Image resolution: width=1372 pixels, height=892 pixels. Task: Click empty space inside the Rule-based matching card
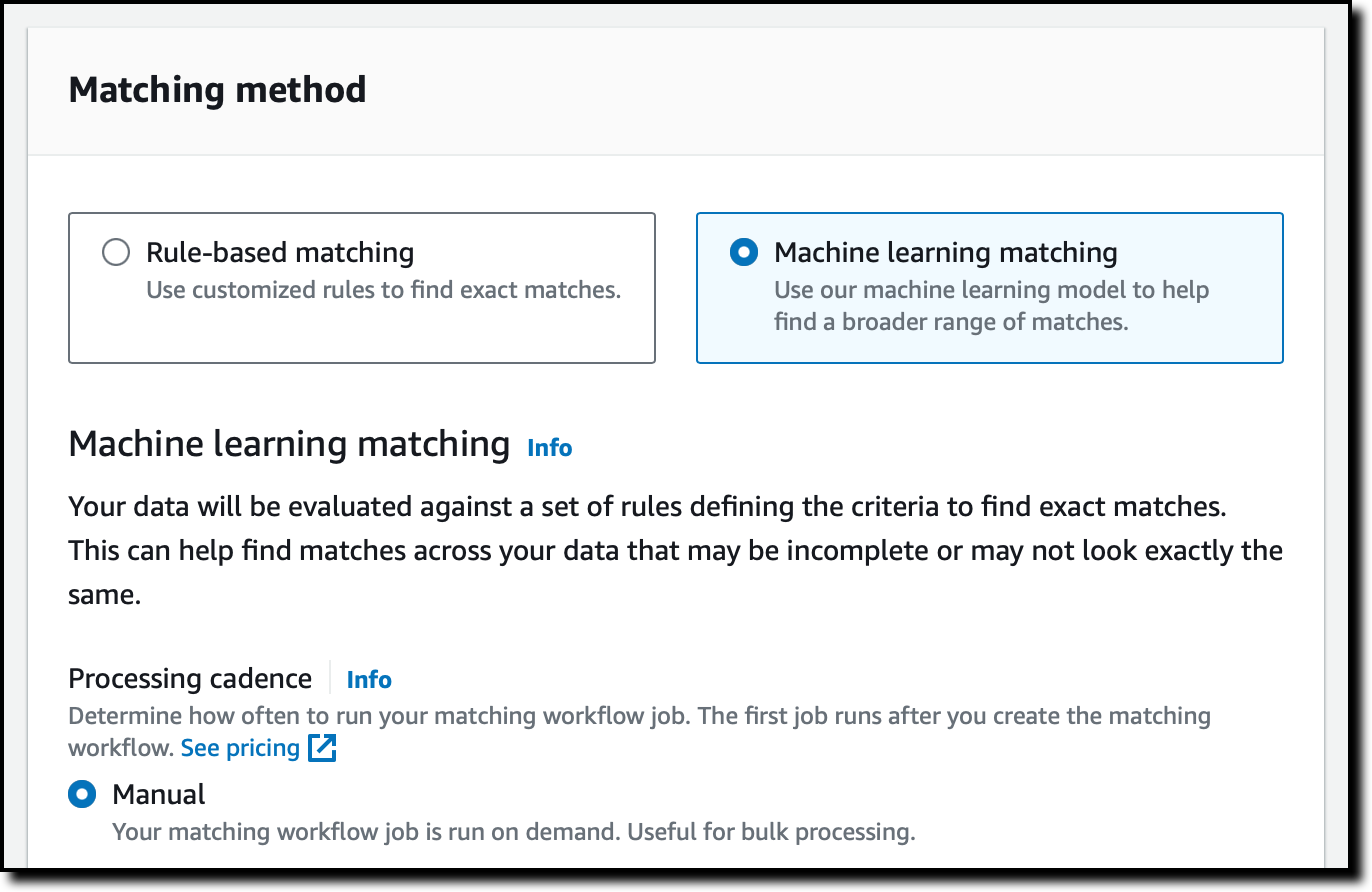click(360, 335)
